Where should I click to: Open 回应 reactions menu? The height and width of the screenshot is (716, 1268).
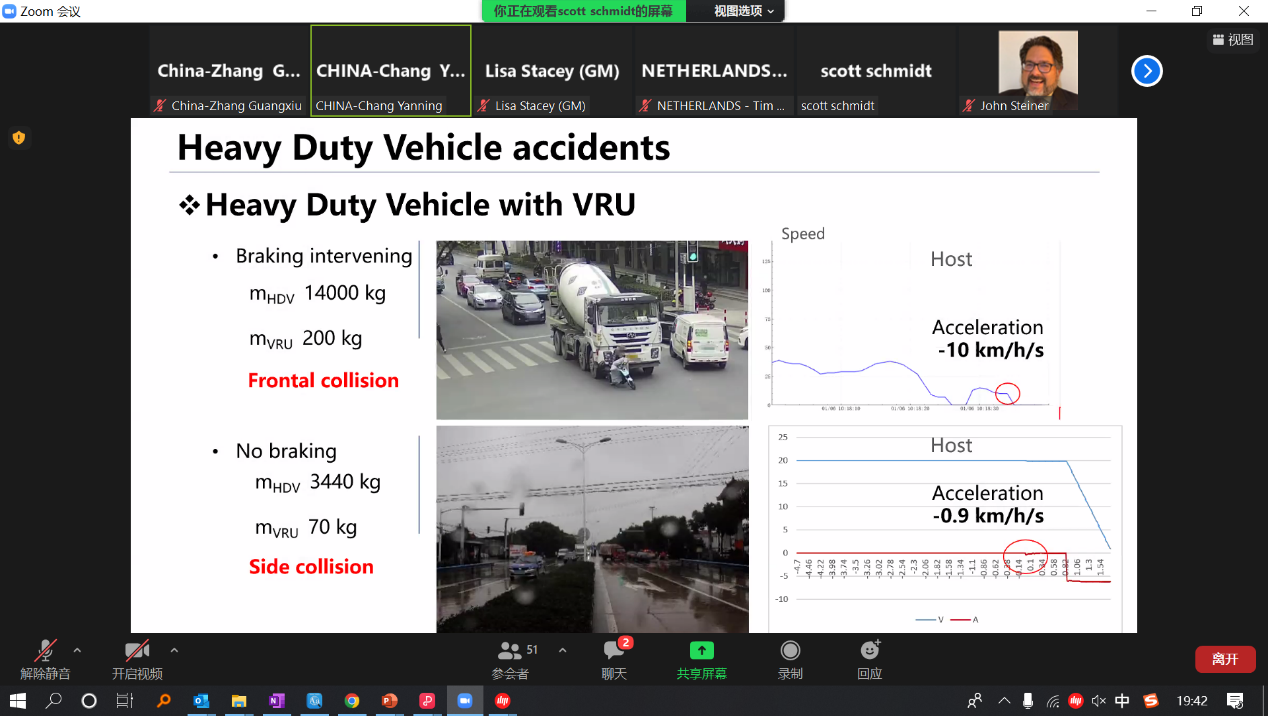tap(869, 658)
